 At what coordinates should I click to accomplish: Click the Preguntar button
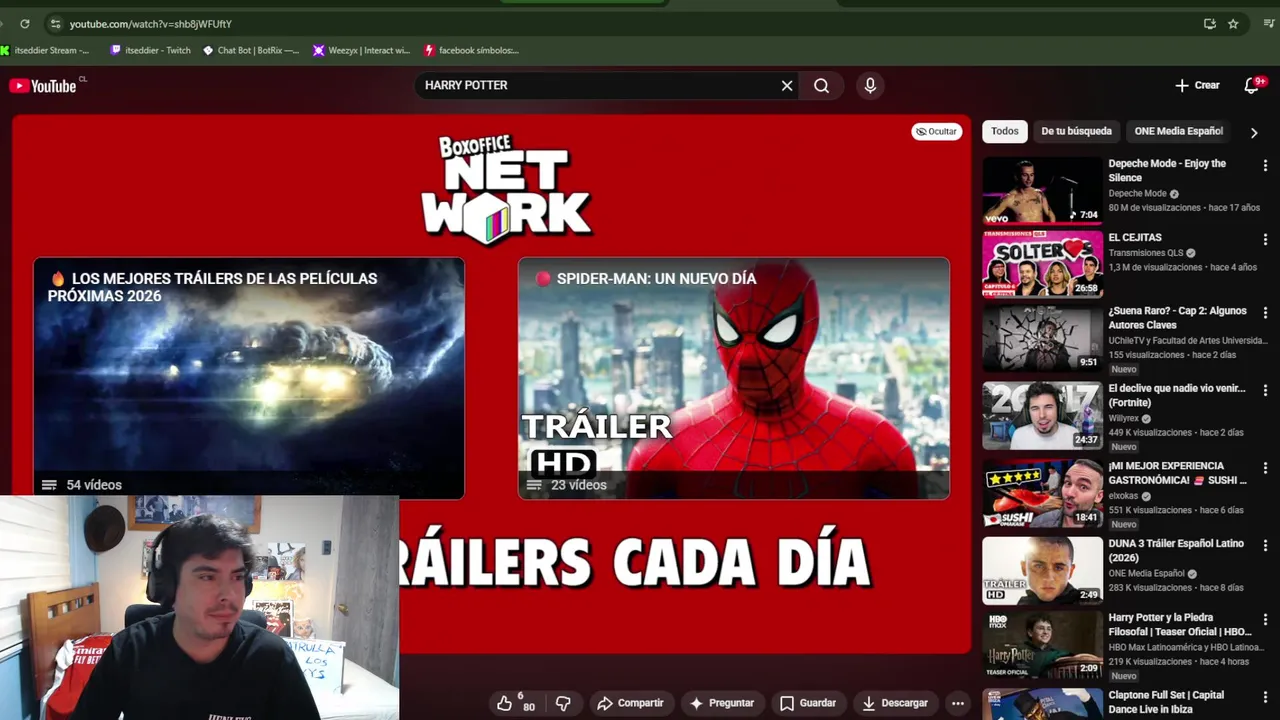(x=721, y=703)
